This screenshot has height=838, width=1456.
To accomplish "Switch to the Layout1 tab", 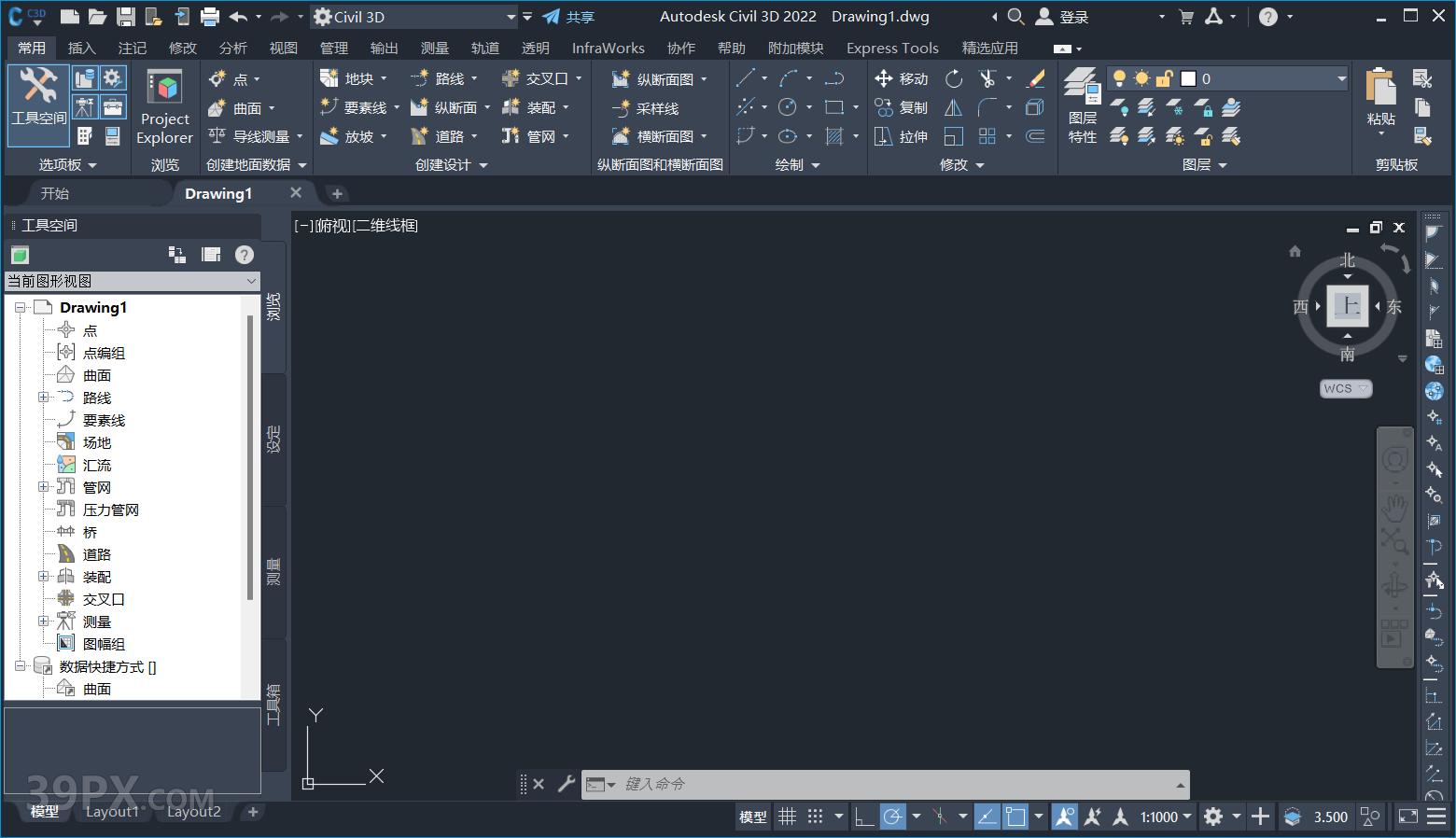I will point(112,812).
